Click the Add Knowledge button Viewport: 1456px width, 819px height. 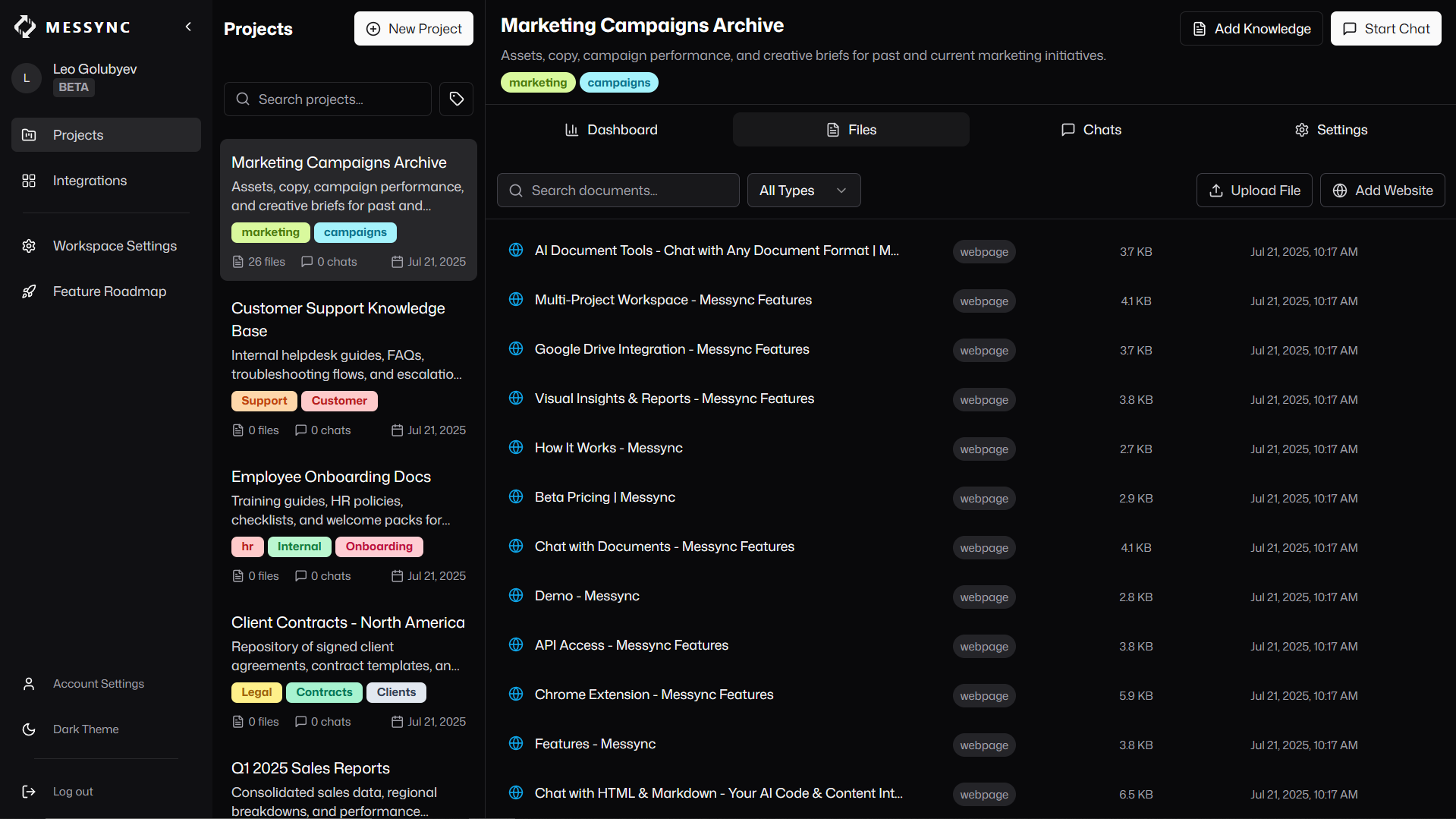pyautogui.click(x=1251, y=29)
